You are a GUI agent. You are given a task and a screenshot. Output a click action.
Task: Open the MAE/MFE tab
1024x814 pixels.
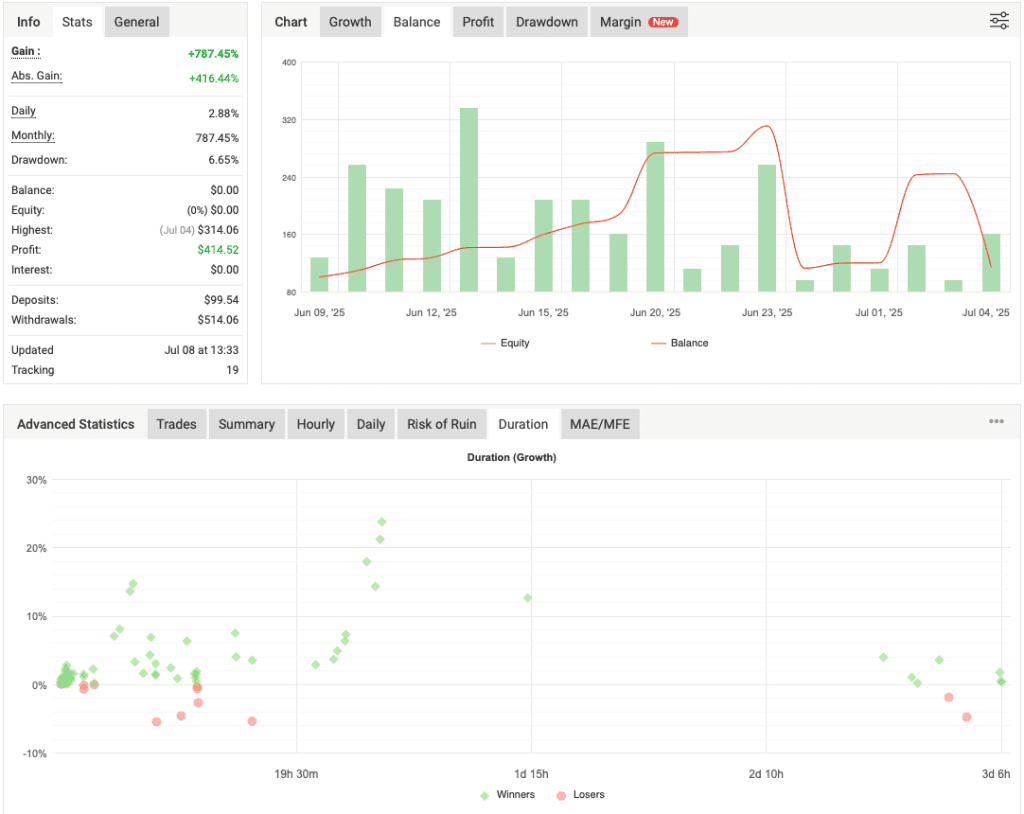click(600, 423)
